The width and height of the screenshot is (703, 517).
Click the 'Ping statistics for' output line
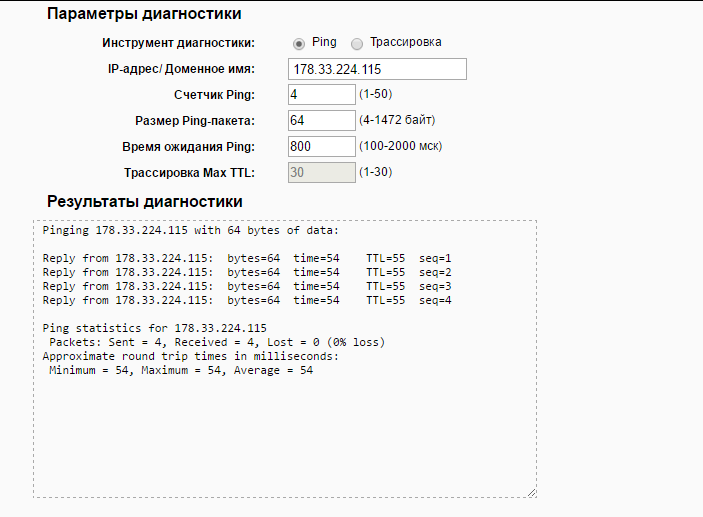pyautogui.click(x=153, y=328)
